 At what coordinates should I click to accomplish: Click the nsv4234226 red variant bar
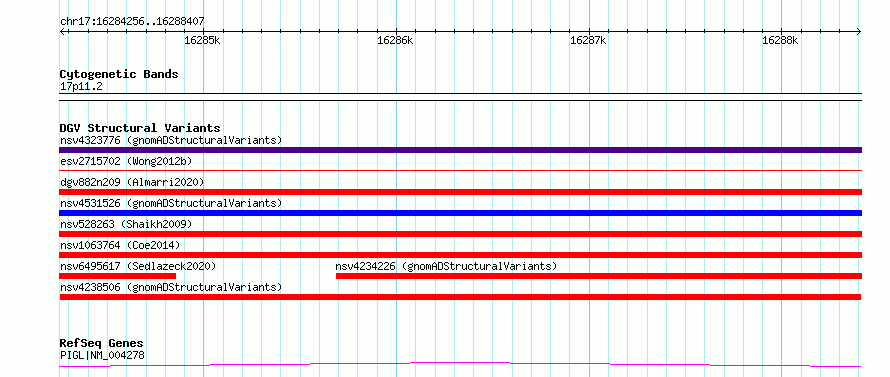coord(599,276)
